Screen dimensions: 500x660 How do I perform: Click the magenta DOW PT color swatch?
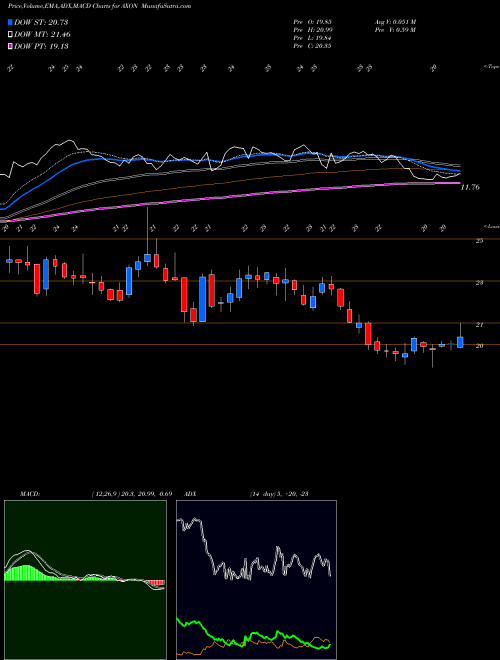(10, 46)
